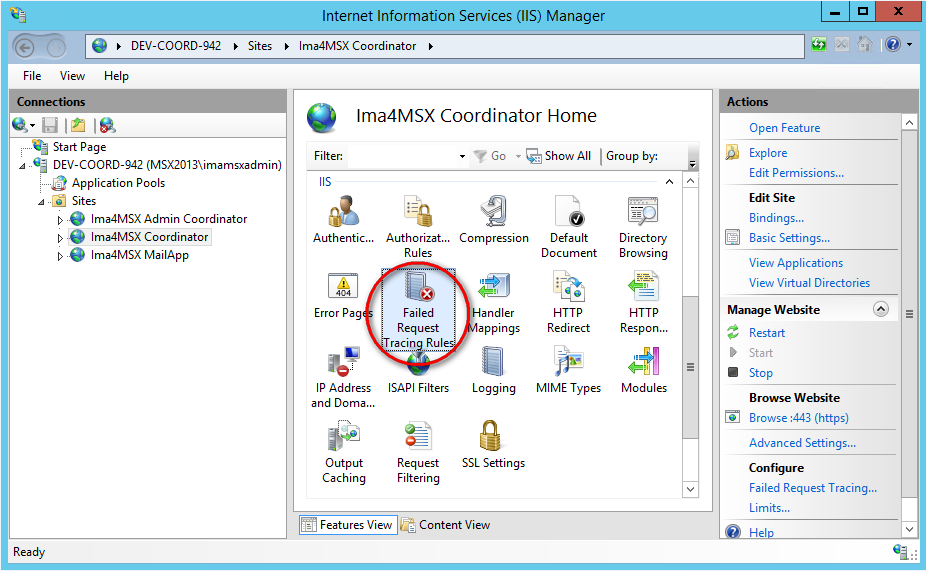Click the Explore action link
This screenshot has height=571, width=926.
pos(768,152)
